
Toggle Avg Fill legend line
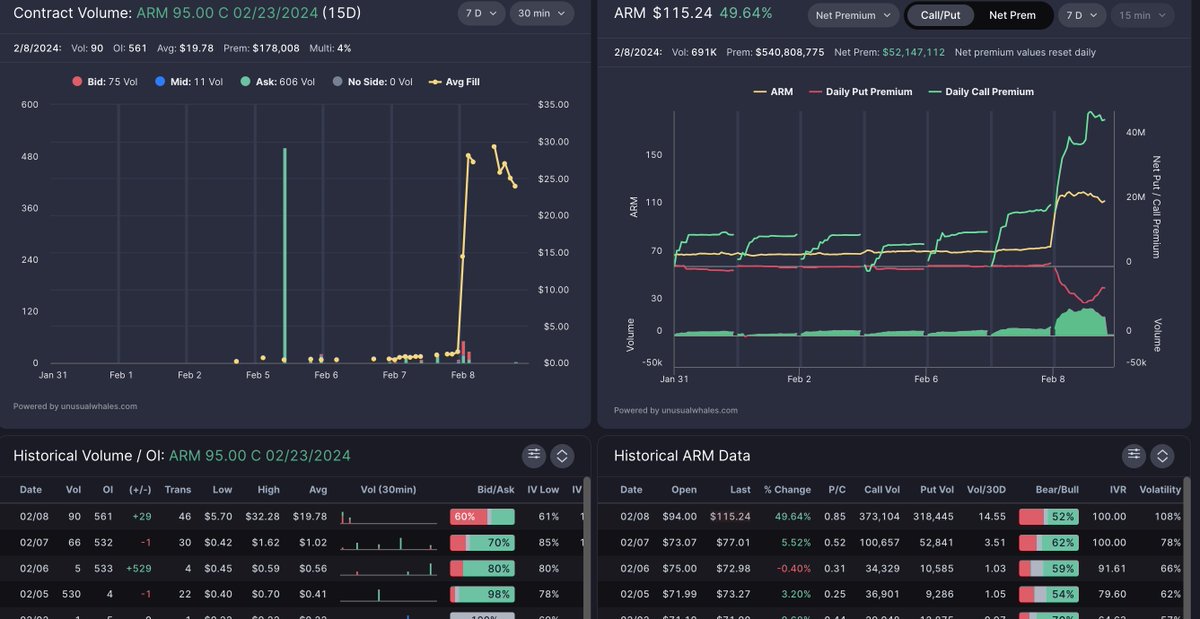(454, 82)
